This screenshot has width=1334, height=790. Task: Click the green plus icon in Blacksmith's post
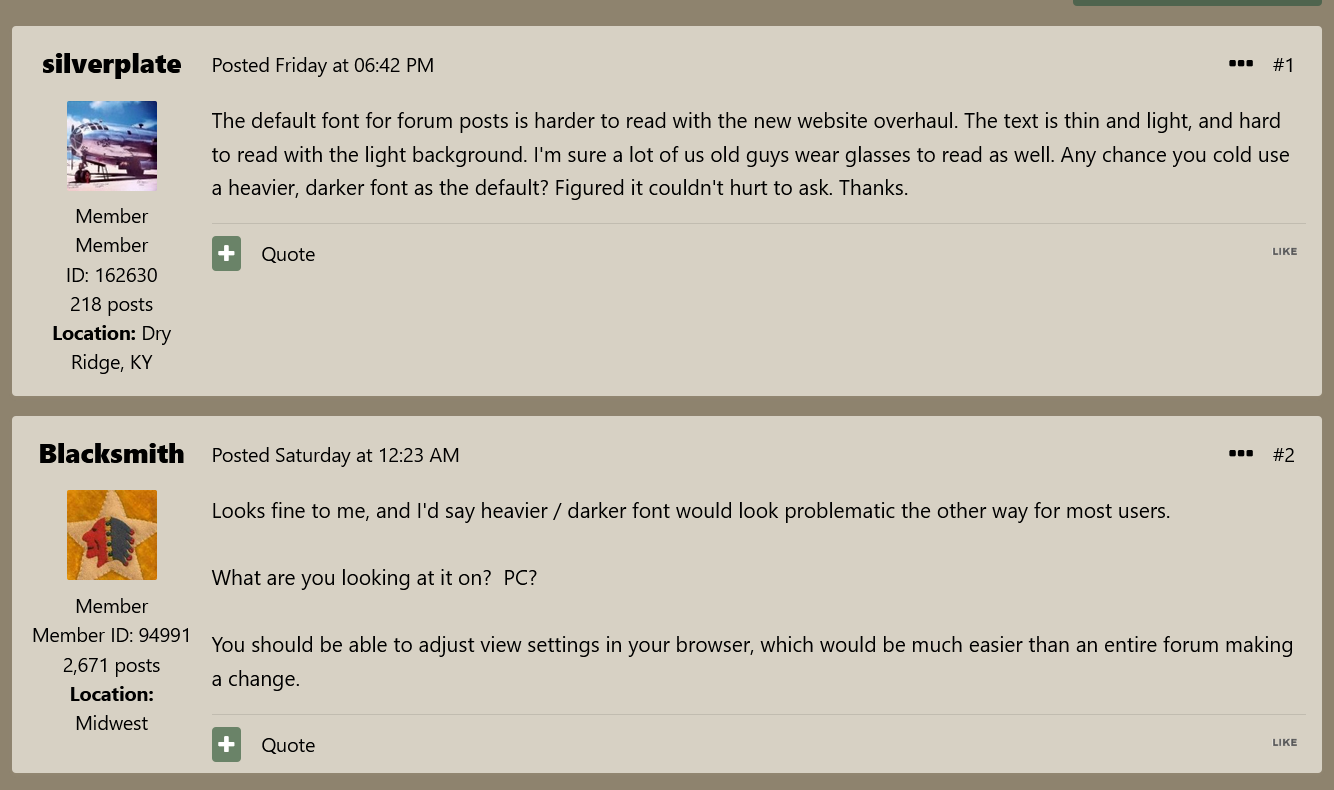[x=226, y=745]
